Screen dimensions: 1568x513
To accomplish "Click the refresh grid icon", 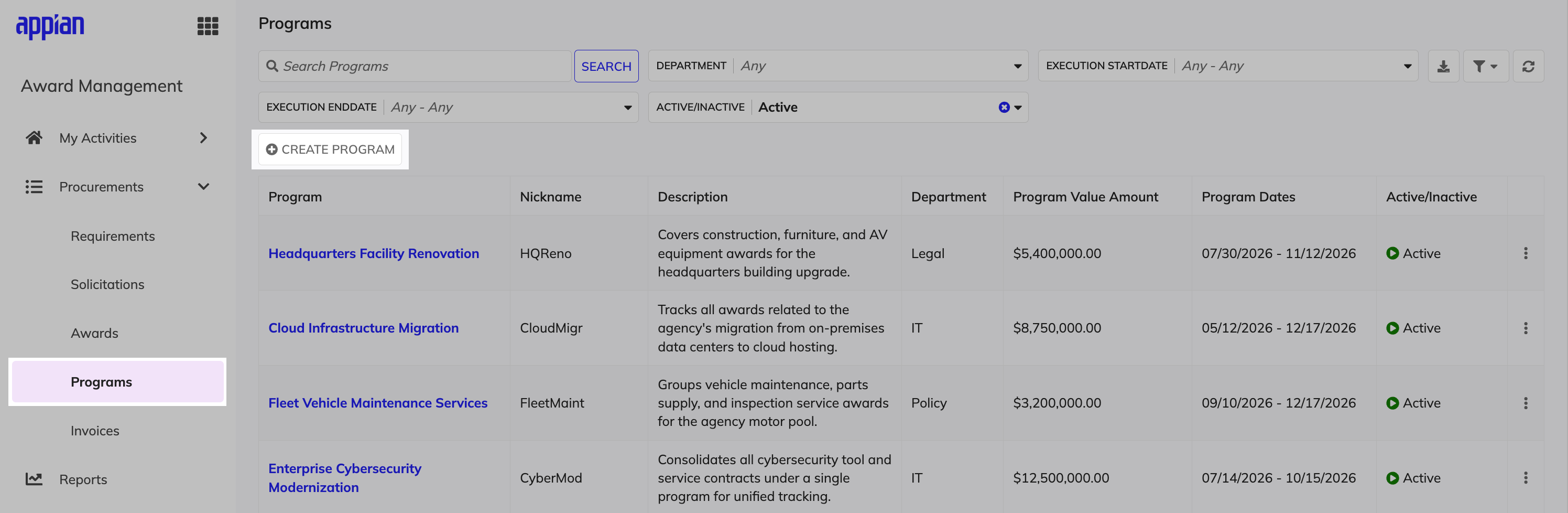I will pos(1528,66).
